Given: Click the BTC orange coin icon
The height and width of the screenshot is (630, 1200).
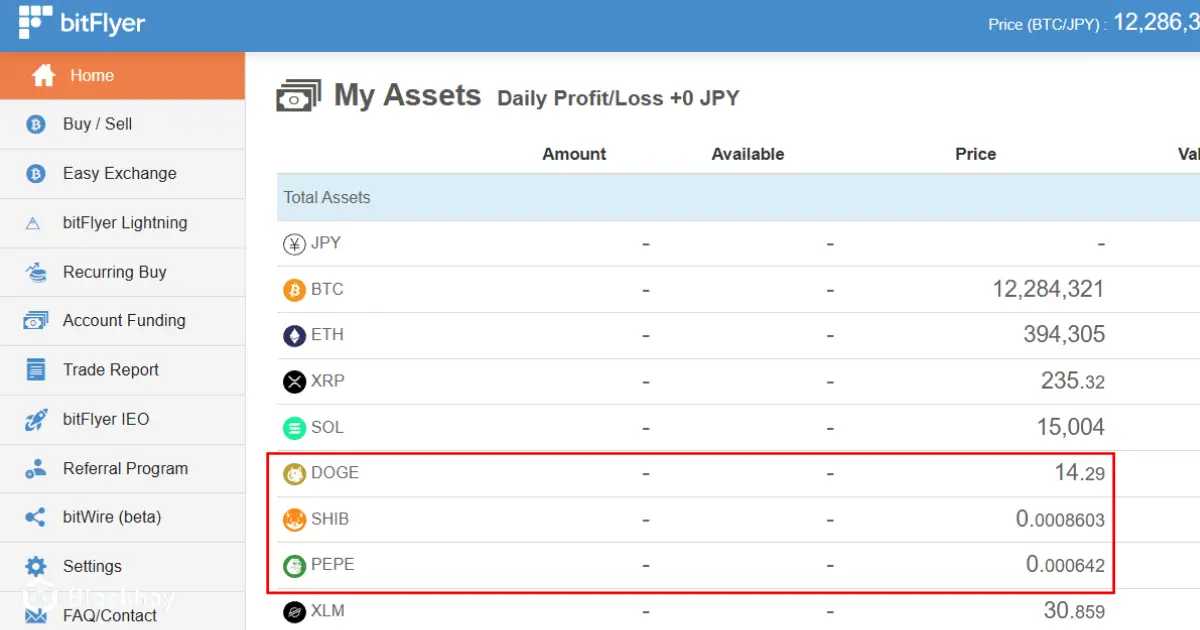Looking at the screenshot, I should (294, 290).
